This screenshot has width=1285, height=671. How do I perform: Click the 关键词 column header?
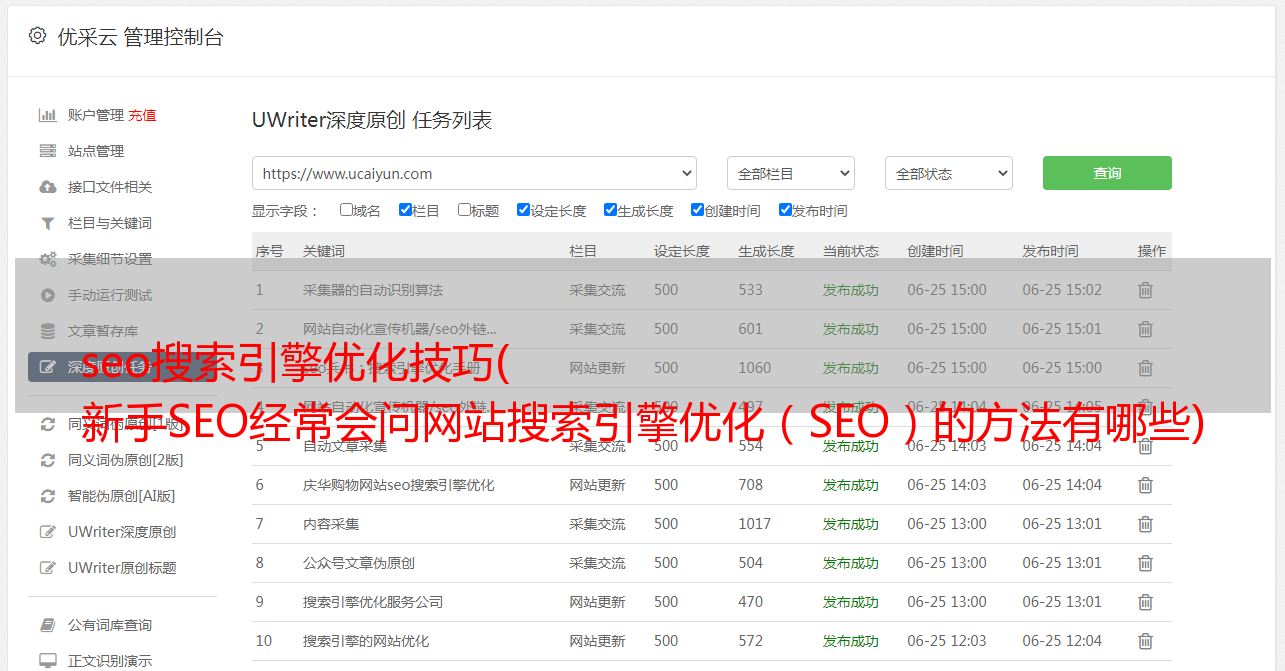[x=324, y=251]
